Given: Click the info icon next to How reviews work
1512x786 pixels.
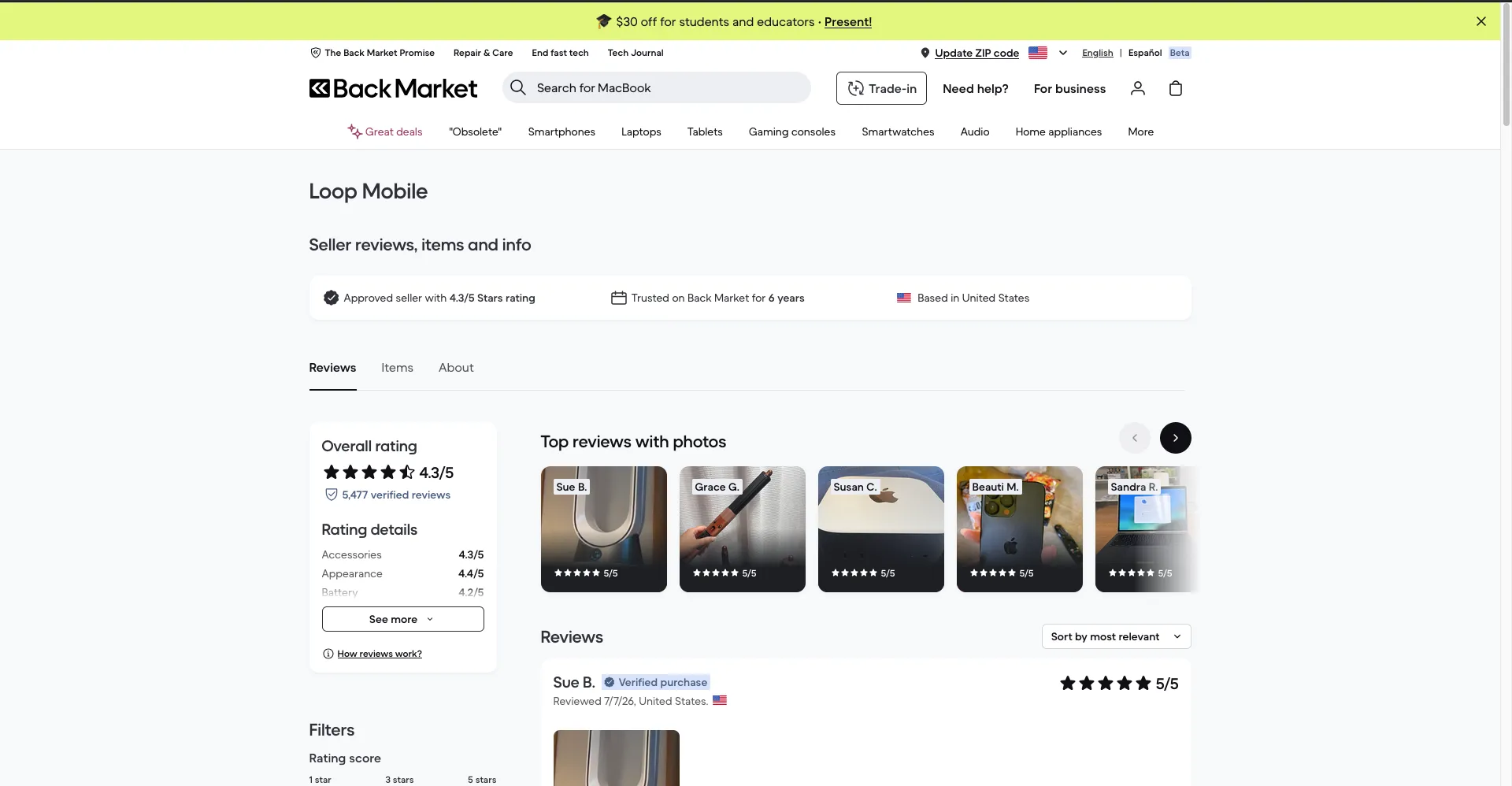Looking at the screenshot, I should 328,654.
